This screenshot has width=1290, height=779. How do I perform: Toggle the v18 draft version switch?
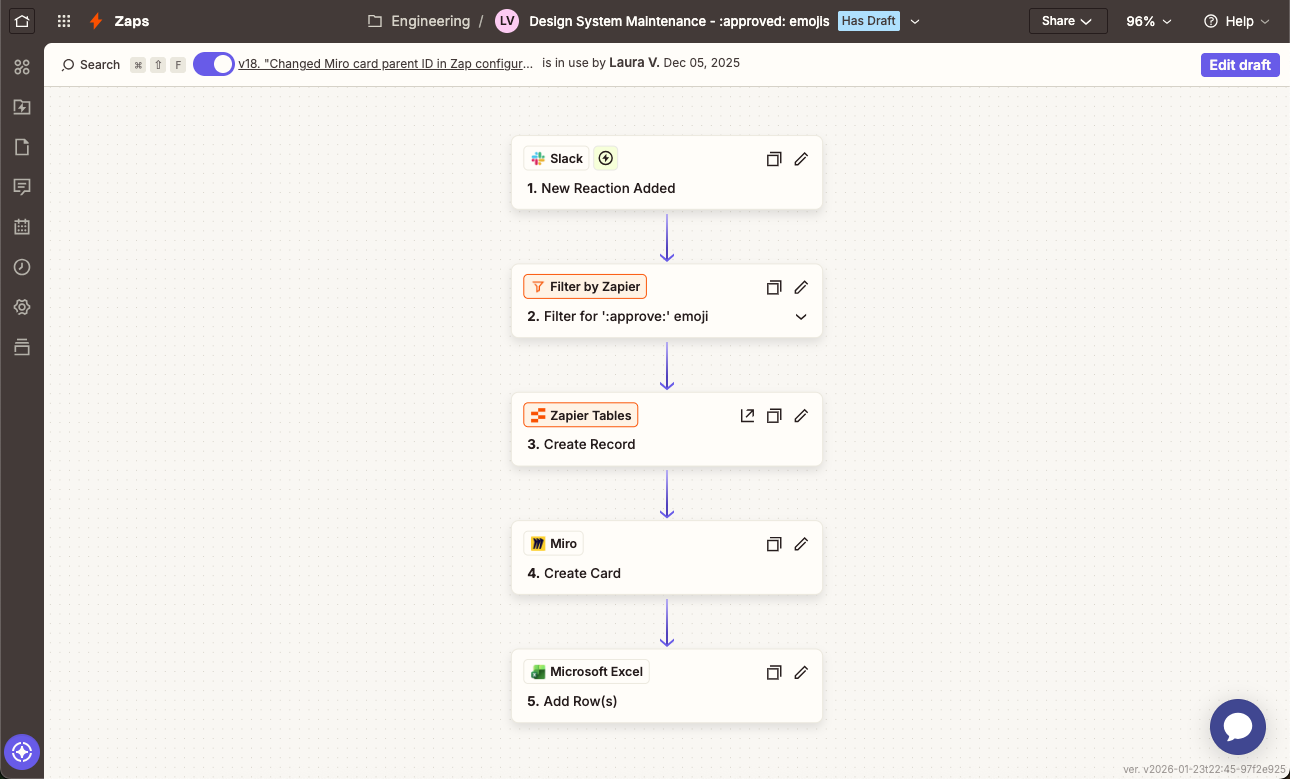tap(213, 63)
